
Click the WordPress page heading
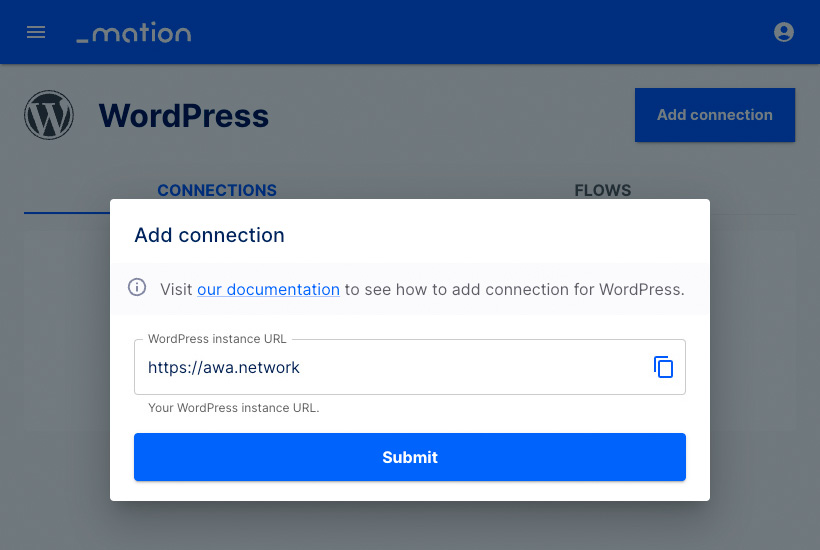(x=184, y=116)
